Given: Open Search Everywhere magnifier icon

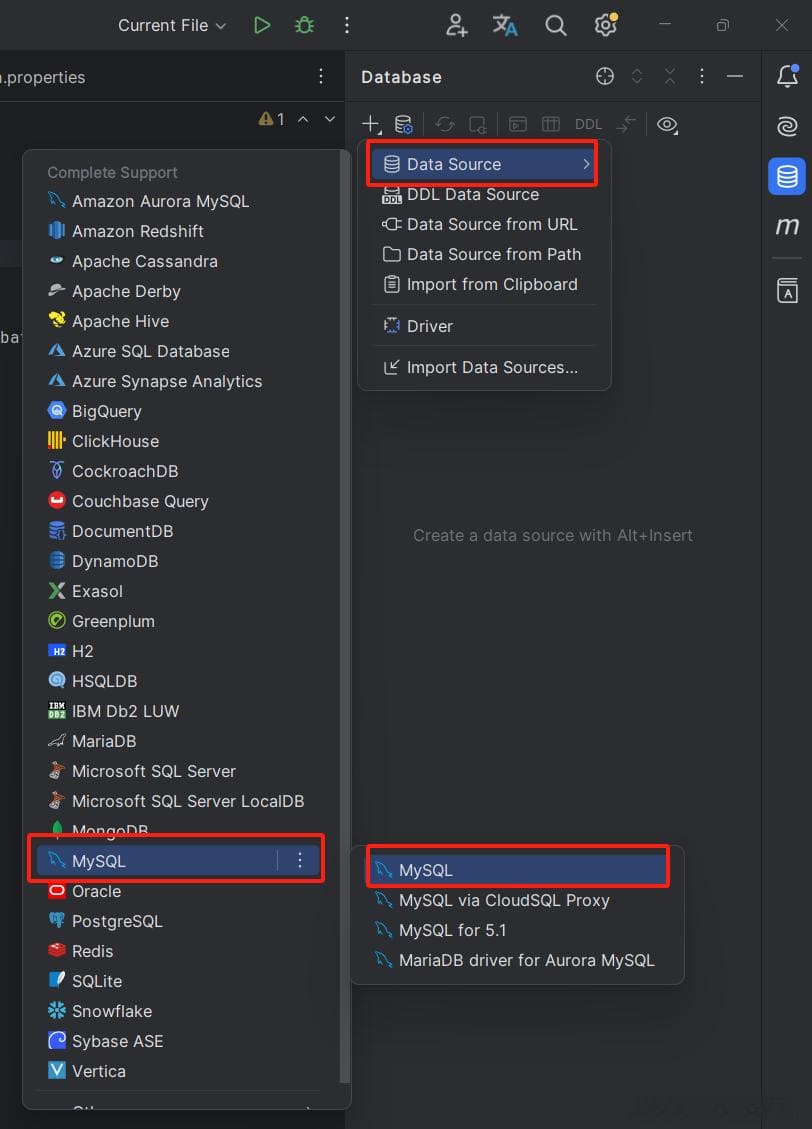Looking at the screenshot, I should point(555,25).
